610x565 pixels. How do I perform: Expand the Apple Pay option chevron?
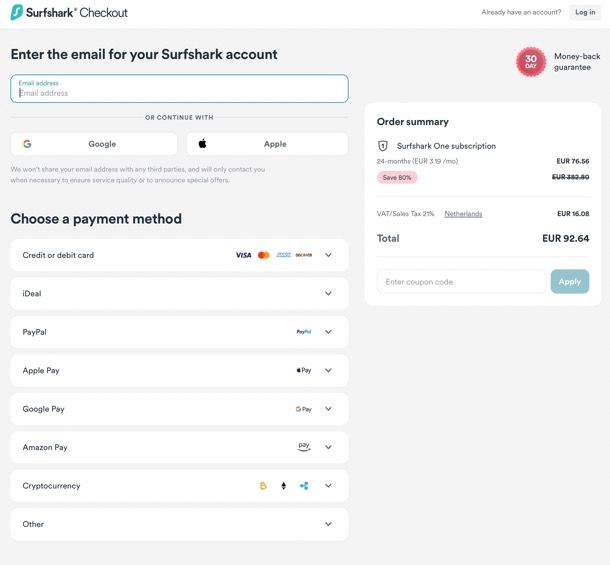pyautogui.click(x=328, y=370)
